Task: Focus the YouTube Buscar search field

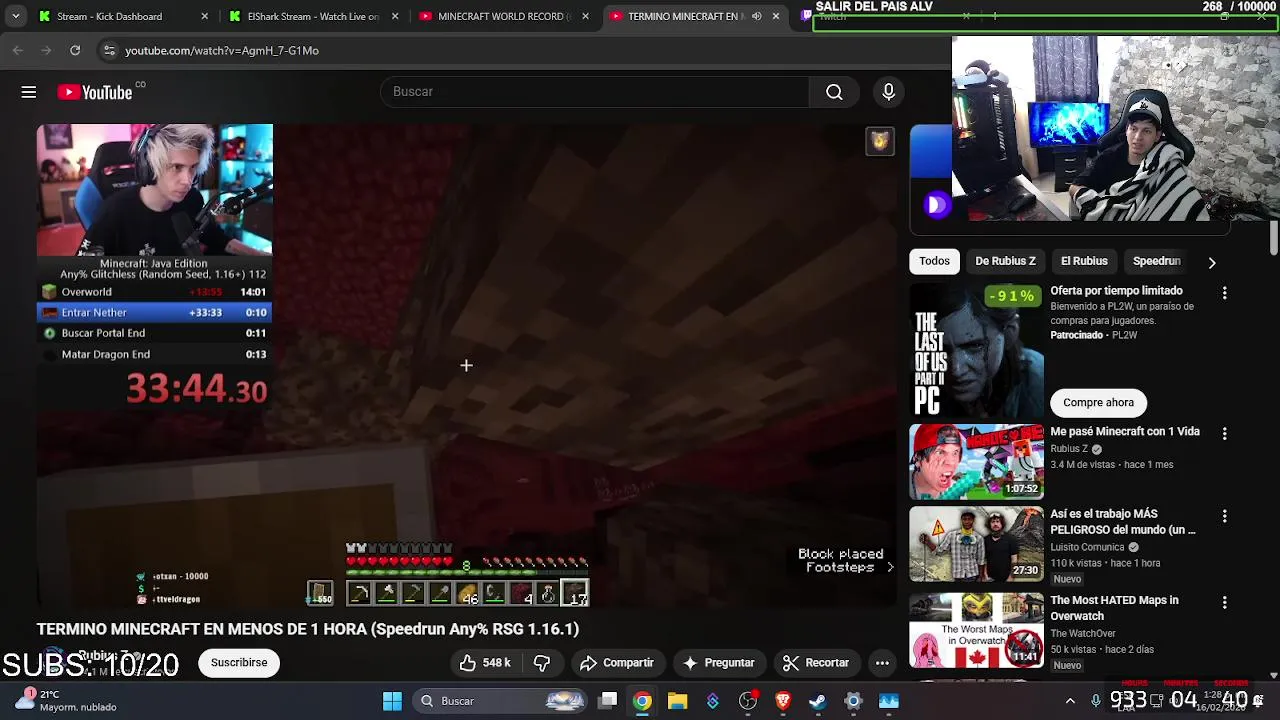Action: pos(595,92)
